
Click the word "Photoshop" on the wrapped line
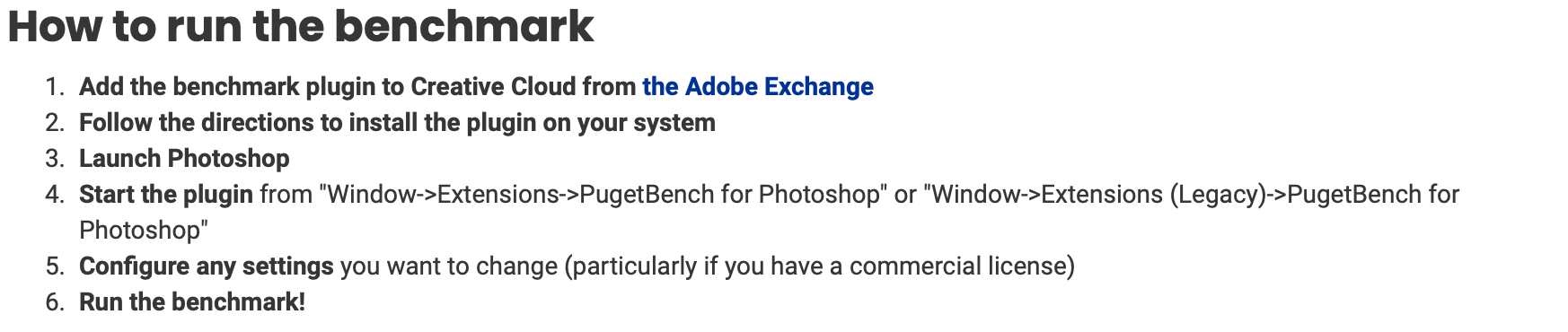tap(139, 231)
